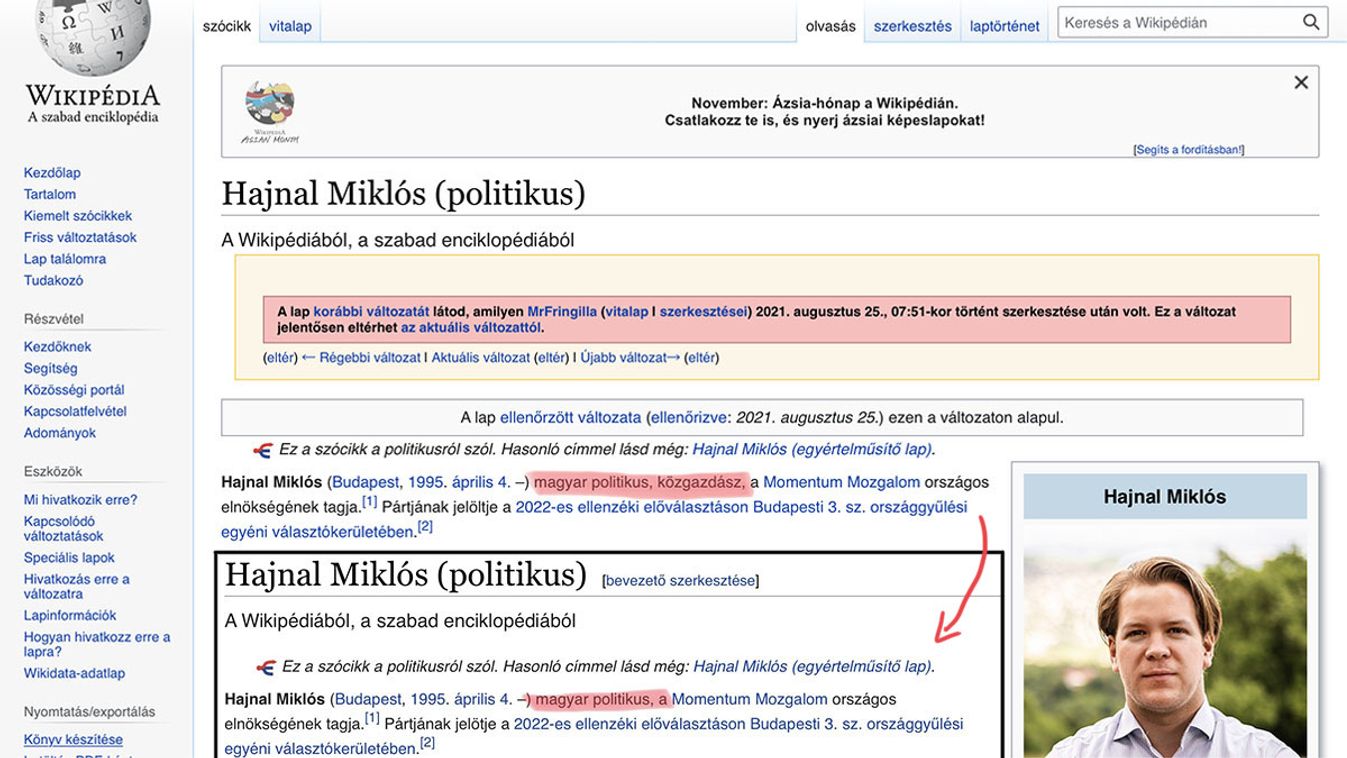This screenshot has height=758, width=1347.
Task: Open the szócikk tab
Action: click(227, 26)
